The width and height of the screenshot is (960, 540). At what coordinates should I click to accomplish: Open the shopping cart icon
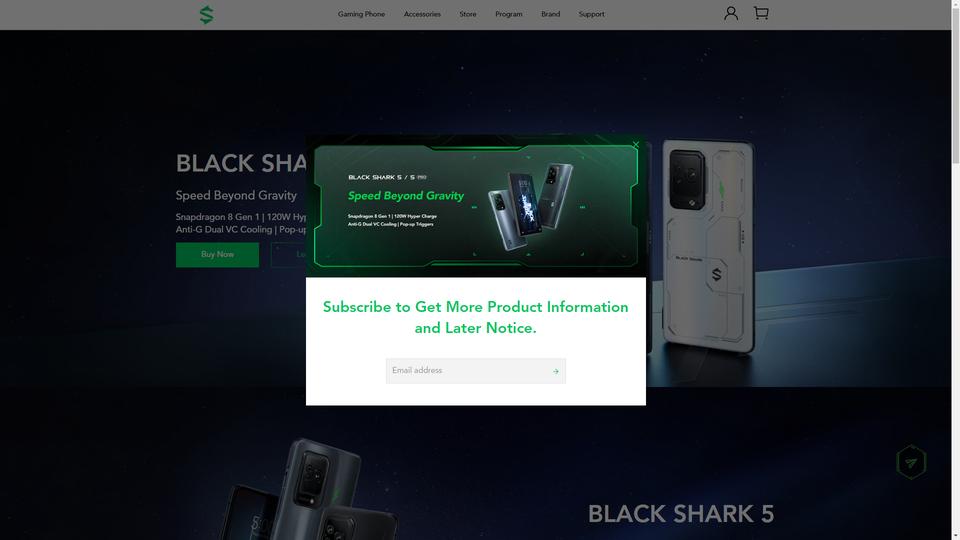tap(761, 13)
